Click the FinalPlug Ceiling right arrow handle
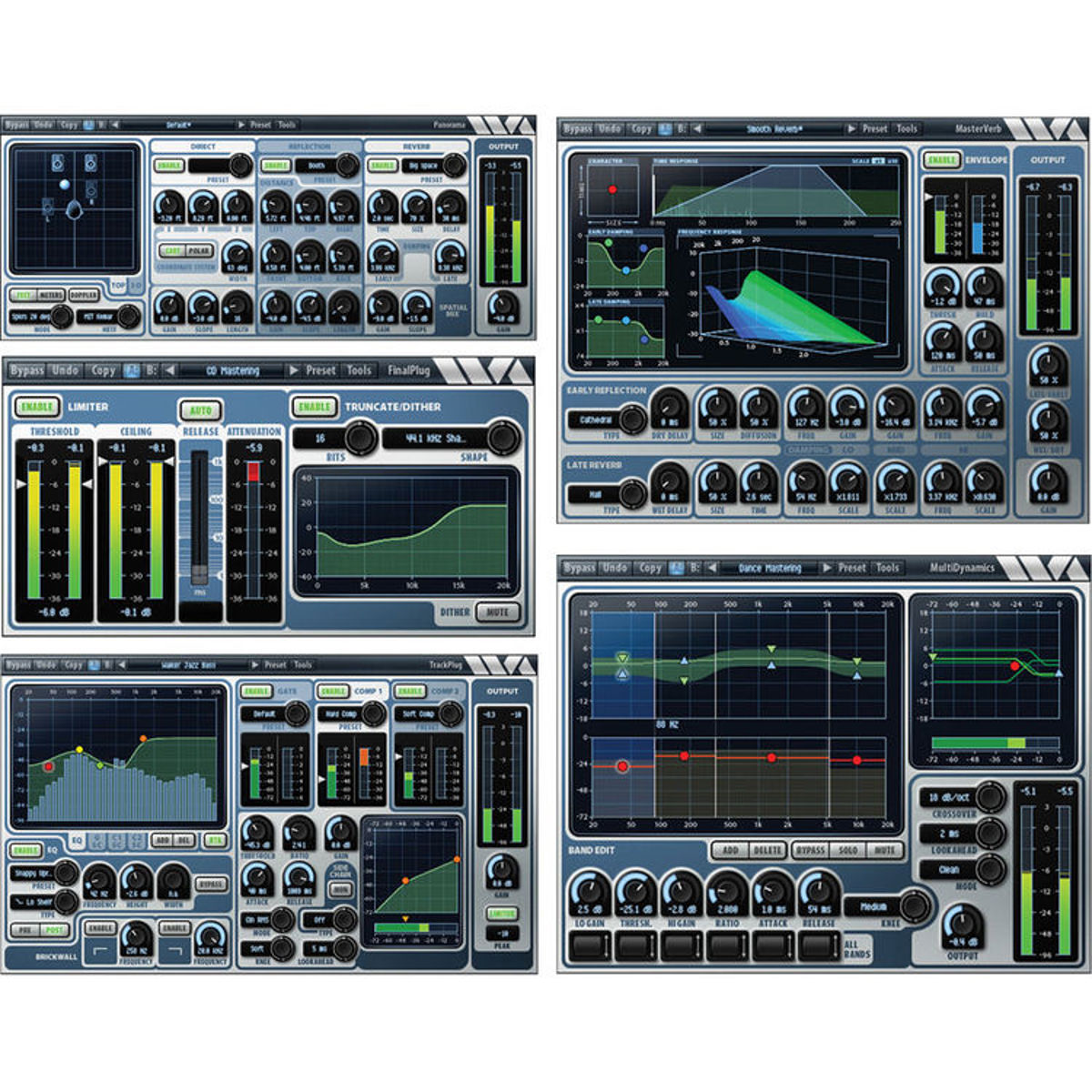The image size is (1092, 1092). point(168,462)
